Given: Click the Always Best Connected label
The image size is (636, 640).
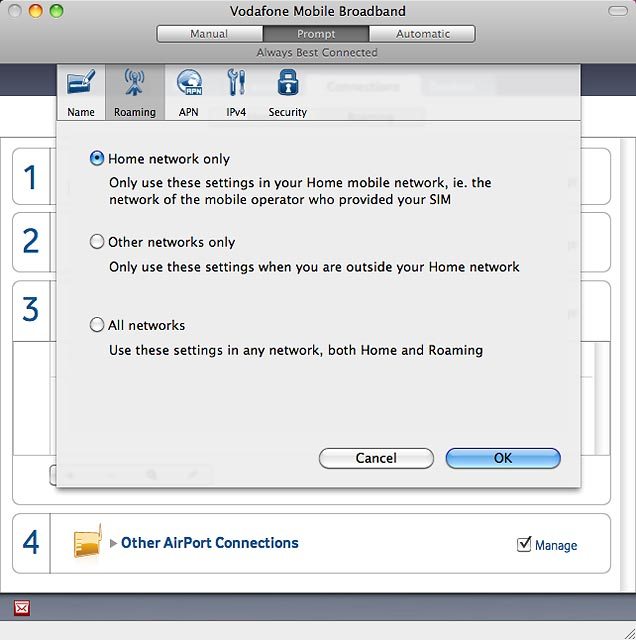Looking at the screenshot, I should tap(317, 53).
